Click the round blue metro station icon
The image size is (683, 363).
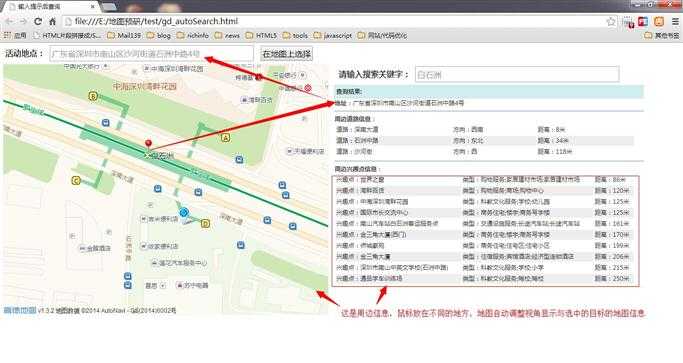click(184, 212)
